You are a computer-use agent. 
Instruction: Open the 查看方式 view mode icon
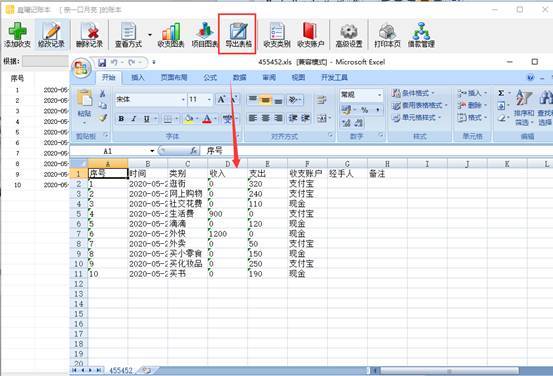click(128, 31)
